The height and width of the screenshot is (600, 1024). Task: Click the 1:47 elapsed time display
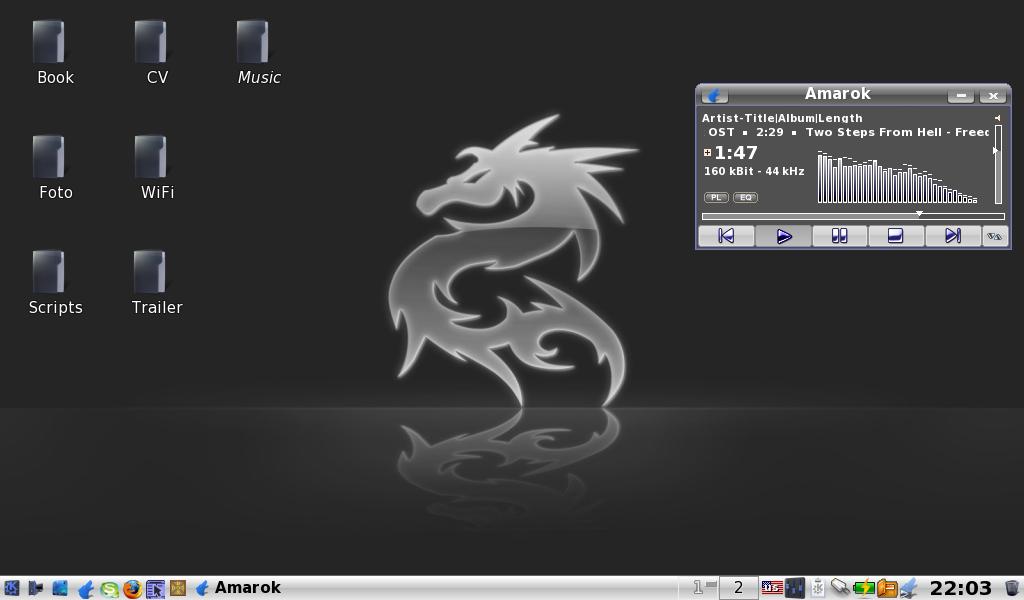click(x=736, y=153)
